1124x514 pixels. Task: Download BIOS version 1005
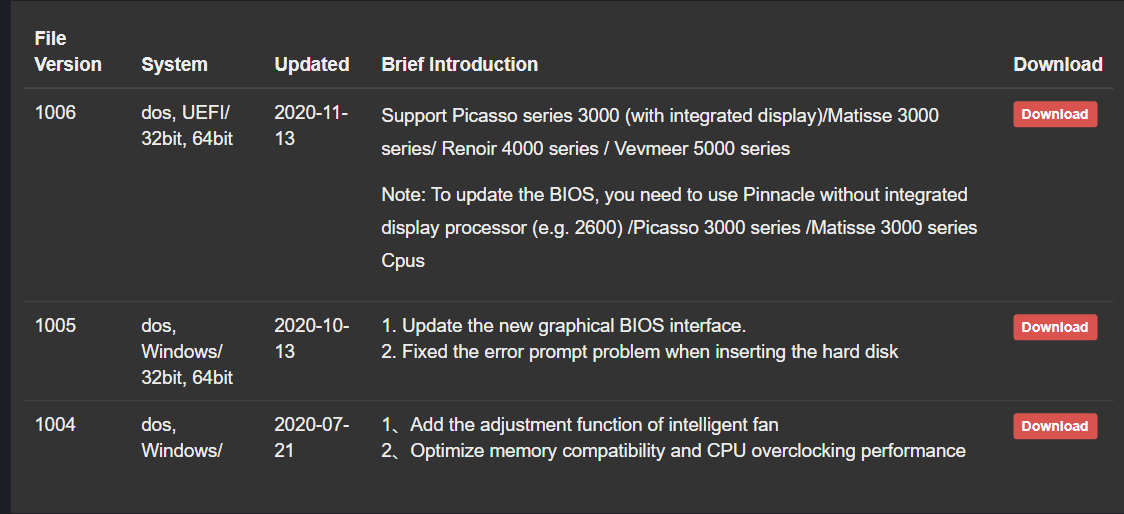coord(1054,327)
